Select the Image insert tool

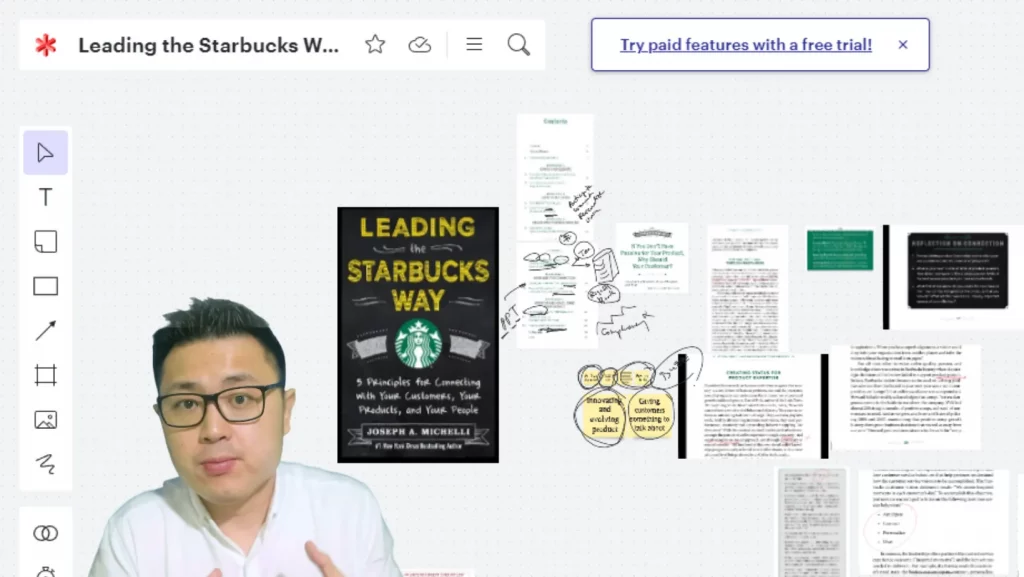click(x=46, y=420)
